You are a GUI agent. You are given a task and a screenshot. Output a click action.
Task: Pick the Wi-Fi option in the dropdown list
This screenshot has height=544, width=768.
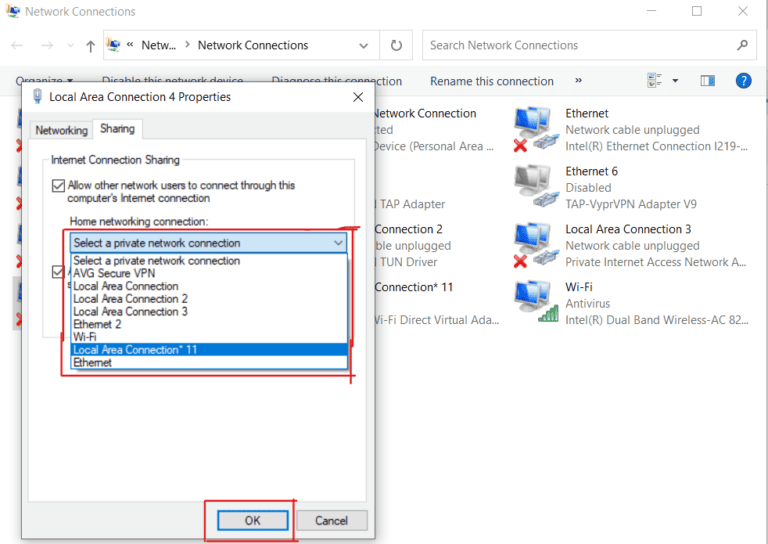(85, 337)
